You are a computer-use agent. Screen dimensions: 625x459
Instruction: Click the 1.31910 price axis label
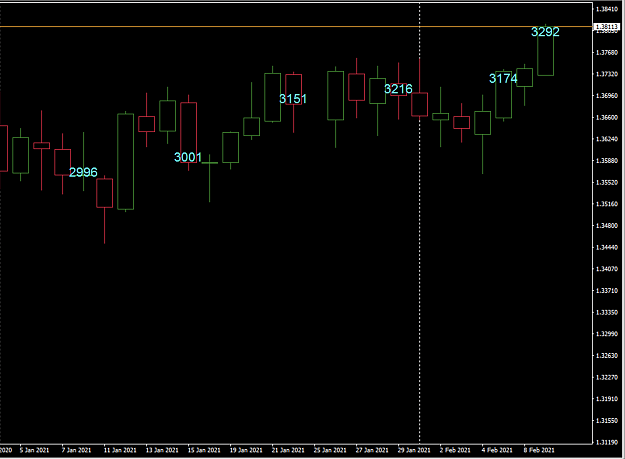click(607, 399)
